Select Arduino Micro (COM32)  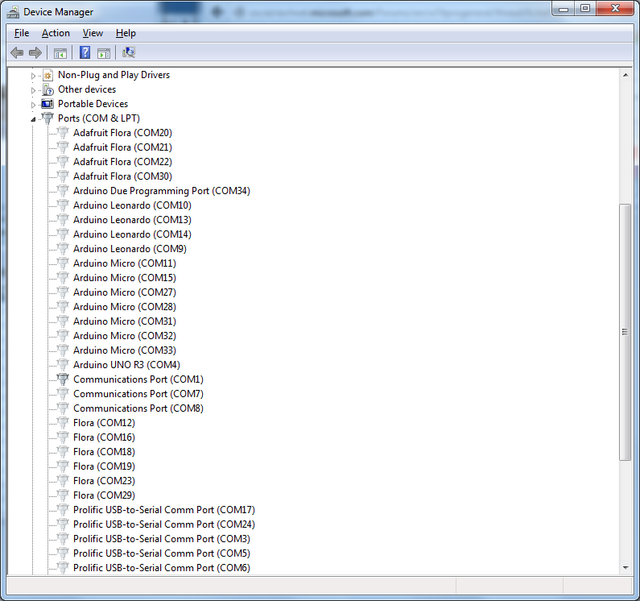124,336
